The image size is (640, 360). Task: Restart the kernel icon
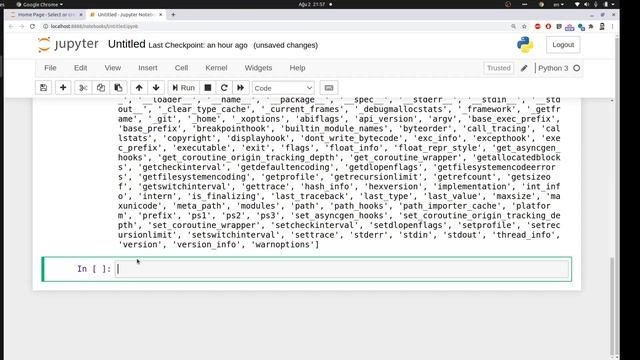(x=224, y=88)
